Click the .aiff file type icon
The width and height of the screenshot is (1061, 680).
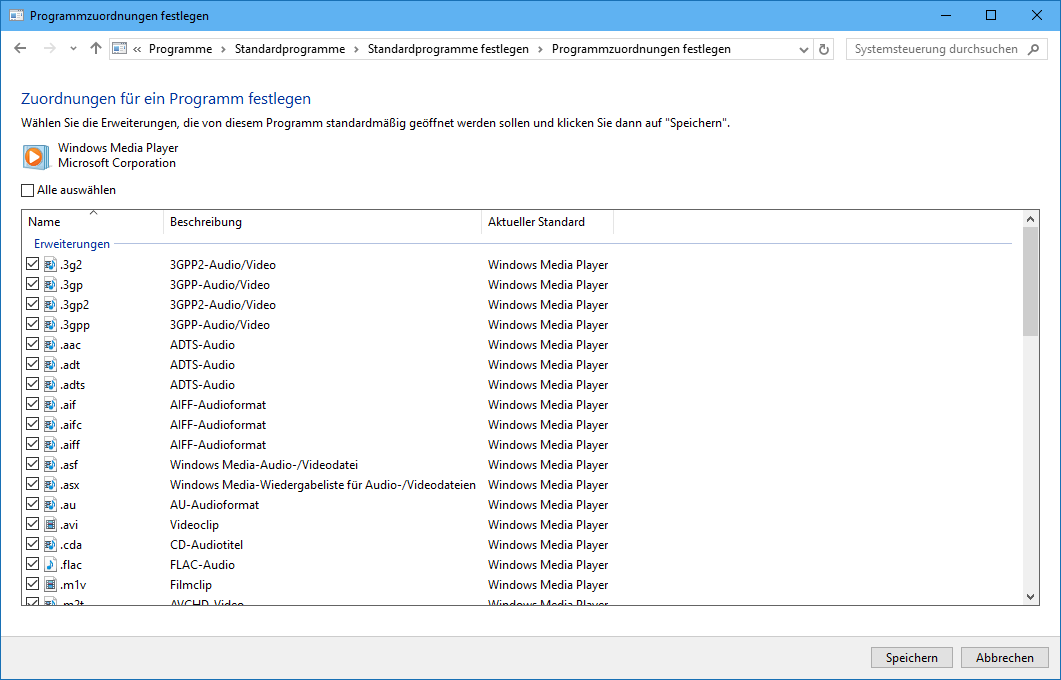(x=50, y=445)
